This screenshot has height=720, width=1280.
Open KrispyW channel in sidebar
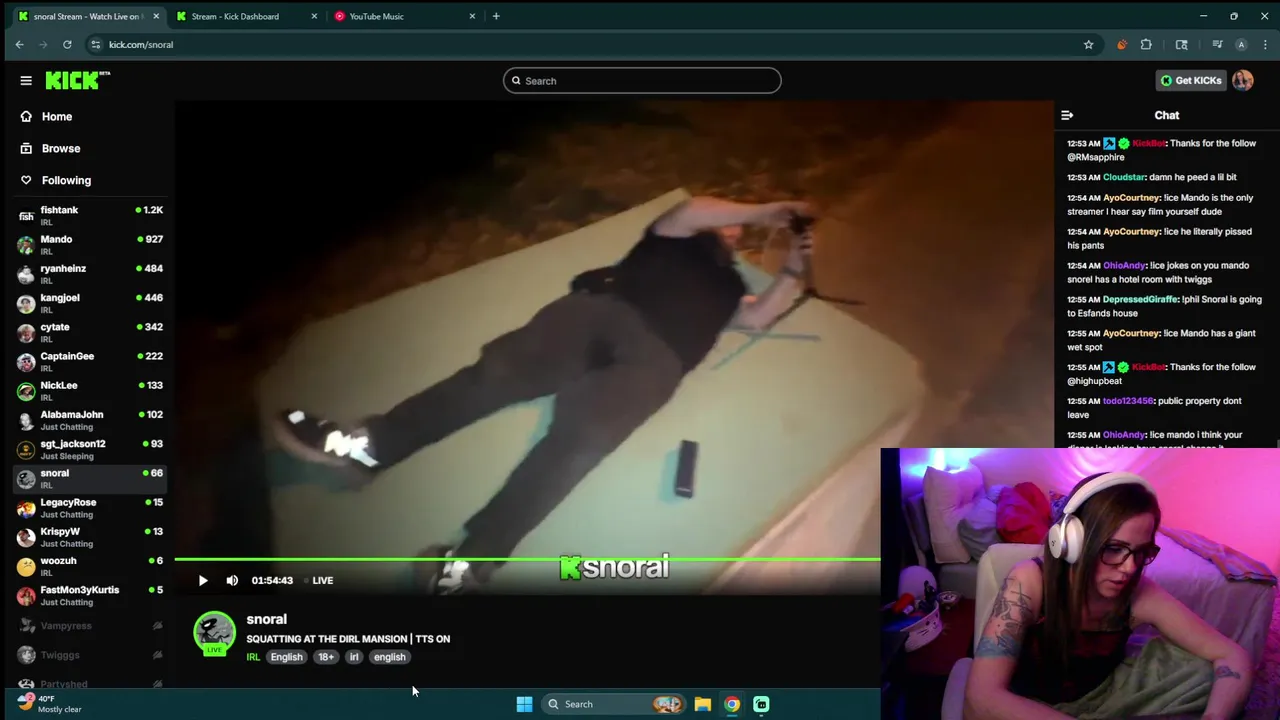[90, 537]
